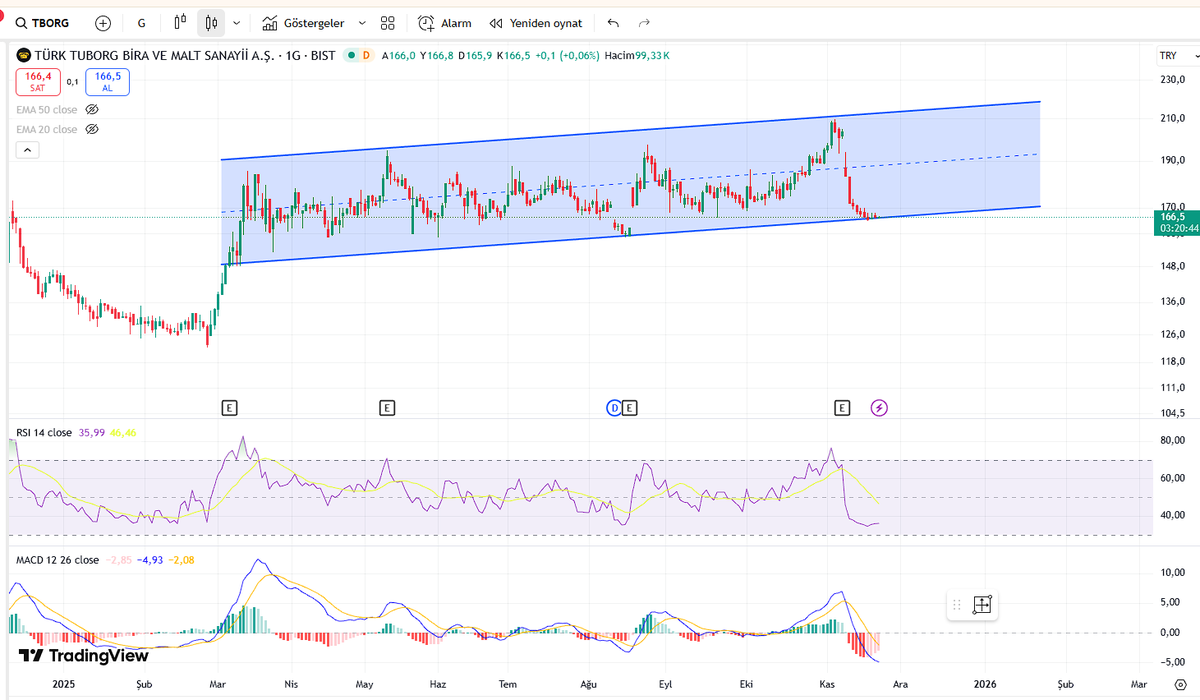Click the purple lightning news marker

tap(879, 407)
